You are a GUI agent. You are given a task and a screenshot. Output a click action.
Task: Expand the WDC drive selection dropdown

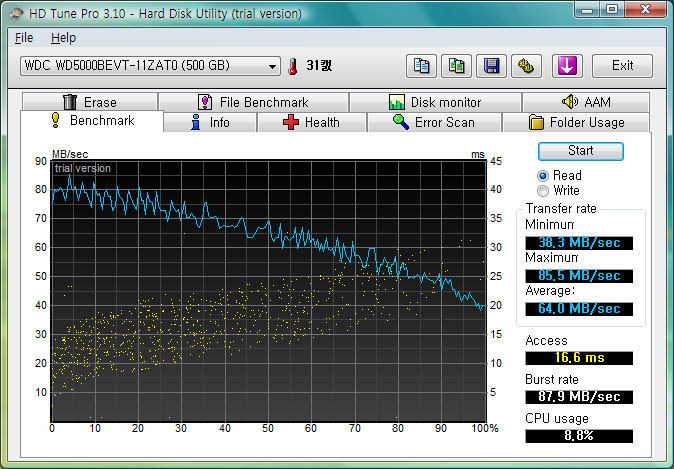point(273,66)
